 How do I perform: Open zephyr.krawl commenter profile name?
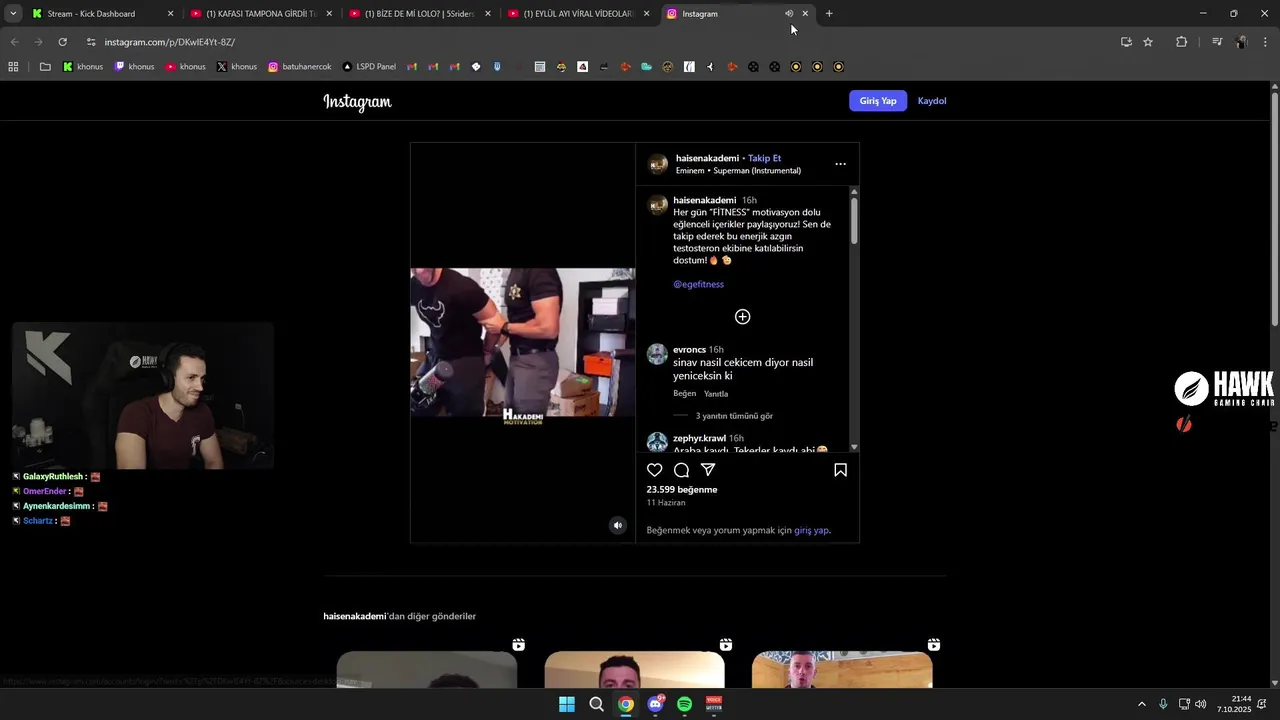pos(699,438)
